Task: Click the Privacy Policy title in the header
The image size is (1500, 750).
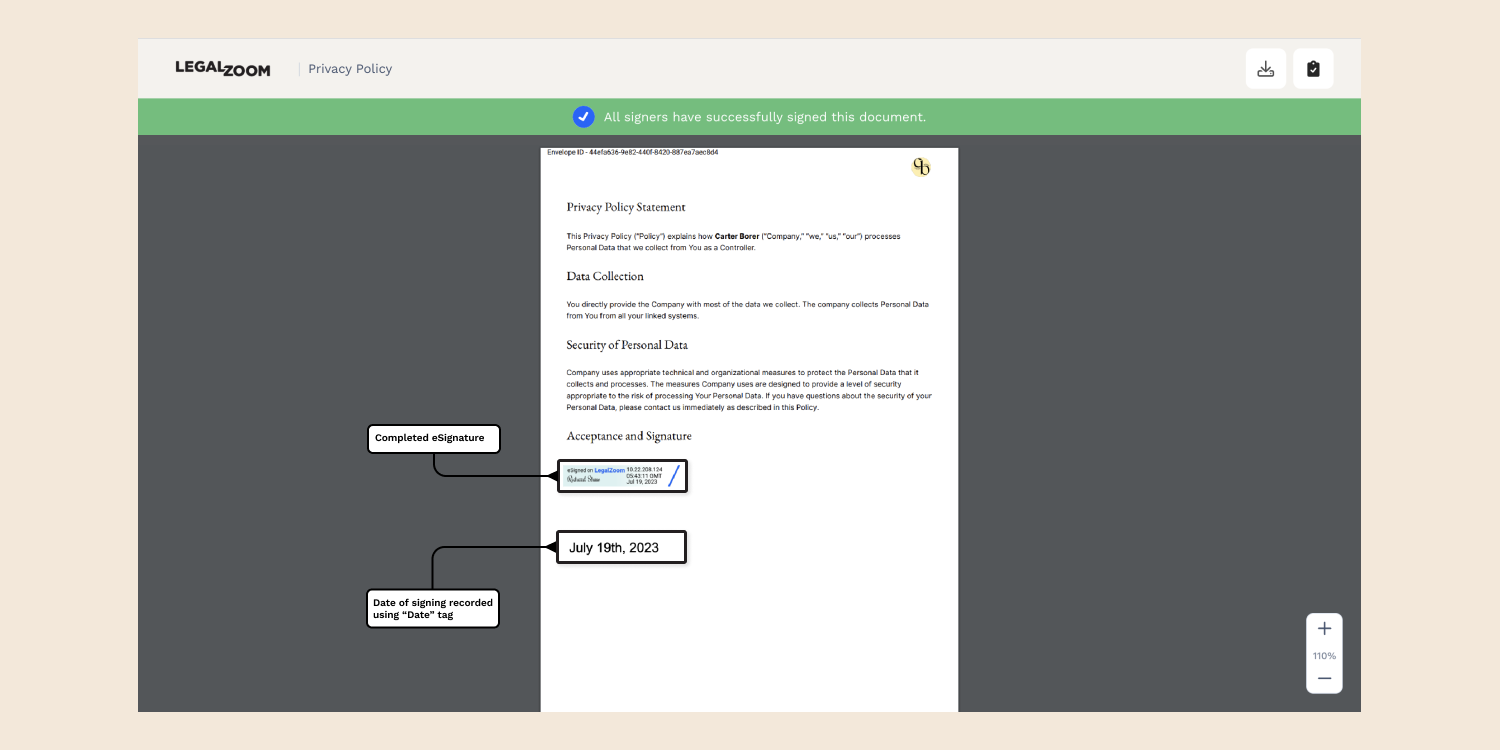Action: [x=350, y=68]
